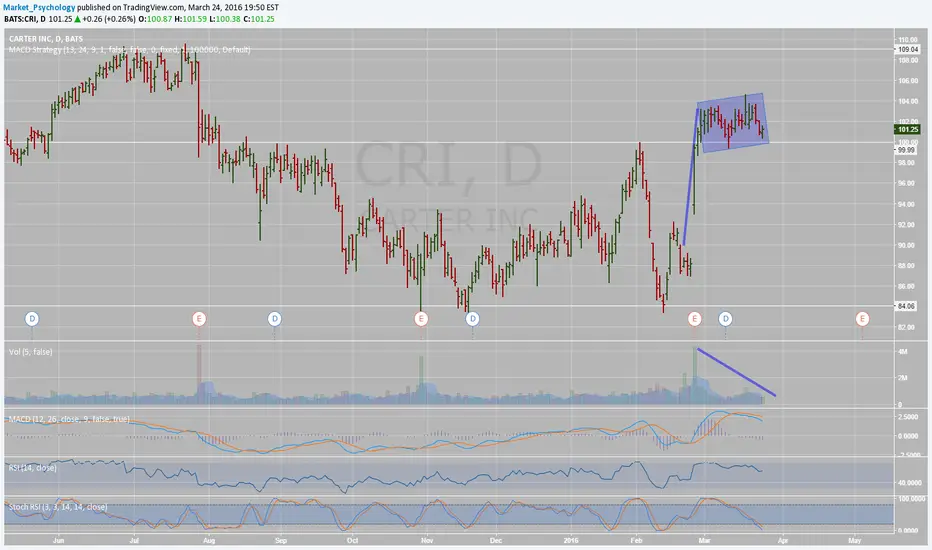Click the 104.00 price axis value

(908, 102)
